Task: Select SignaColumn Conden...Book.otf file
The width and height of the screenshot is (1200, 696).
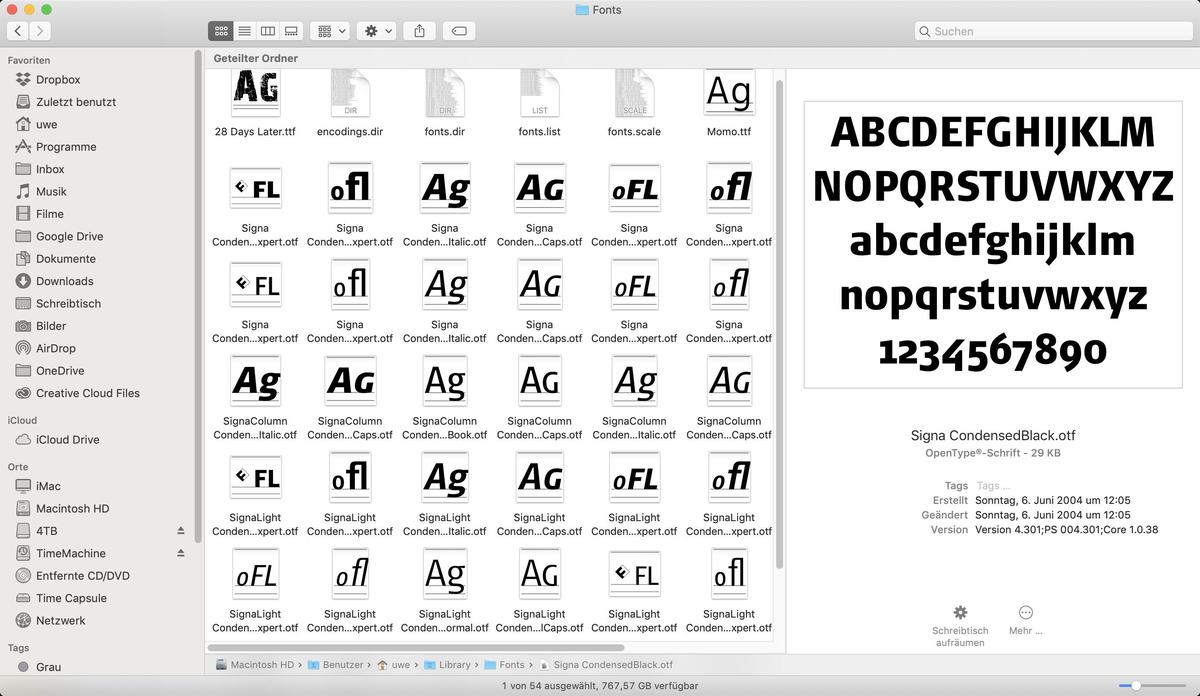Action: (x=445, y=398)
